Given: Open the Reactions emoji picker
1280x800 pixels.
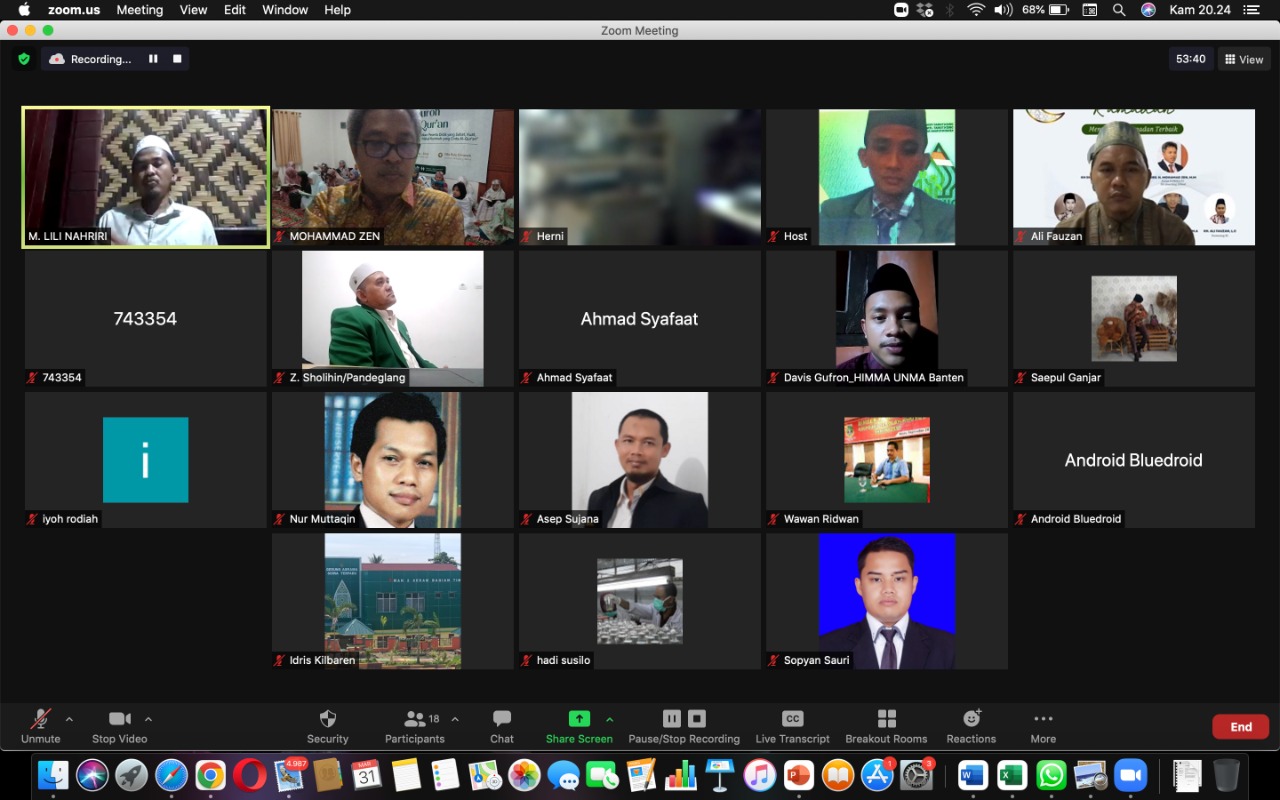Looking at the screenshot, I should 971,726.
